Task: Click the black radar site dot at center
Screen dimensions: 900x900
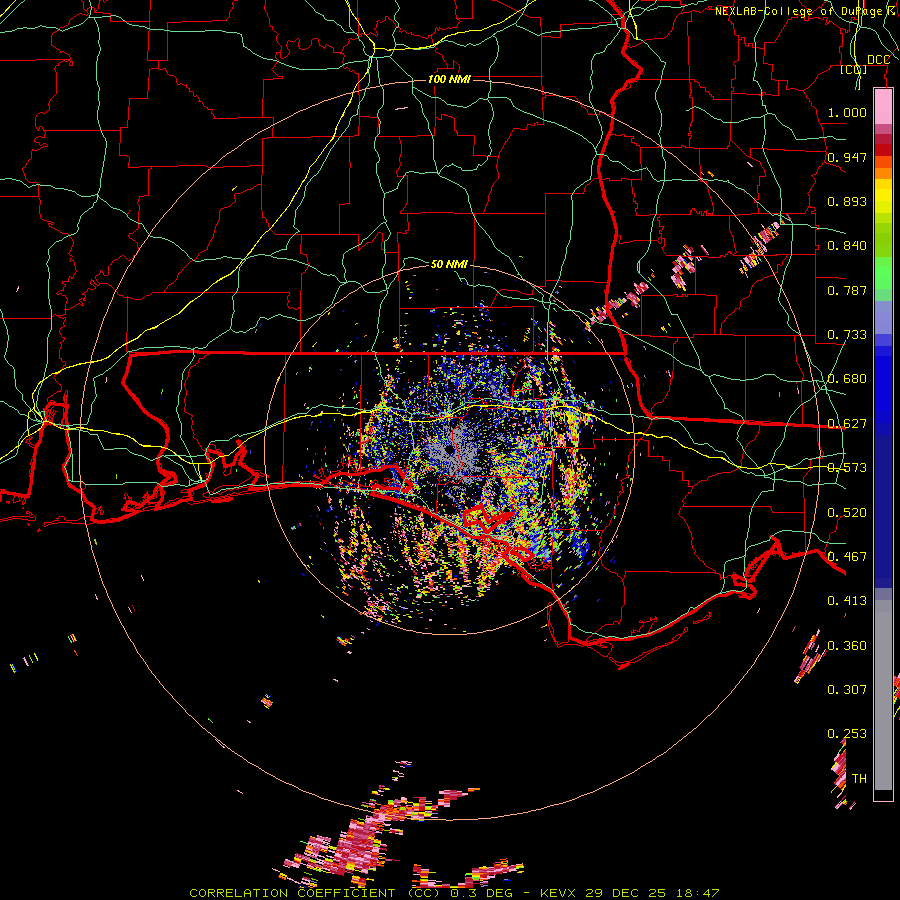Action: (x=449, y=451)
